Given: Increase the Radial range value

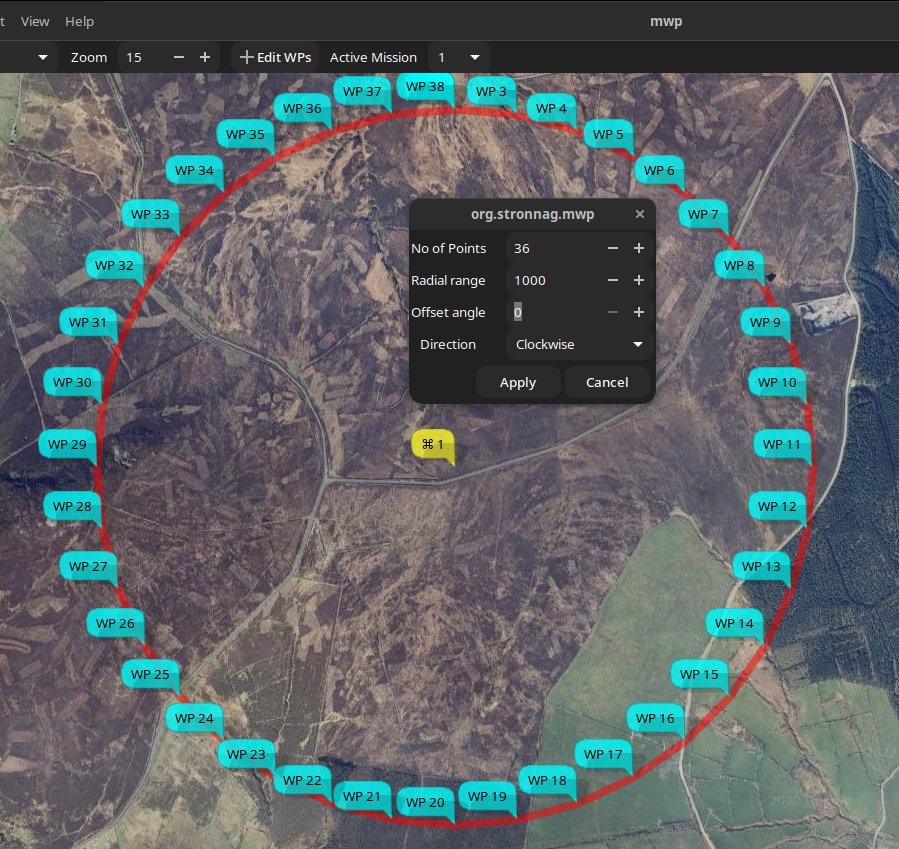Looking at the screenshot, I should pos(639,280).
